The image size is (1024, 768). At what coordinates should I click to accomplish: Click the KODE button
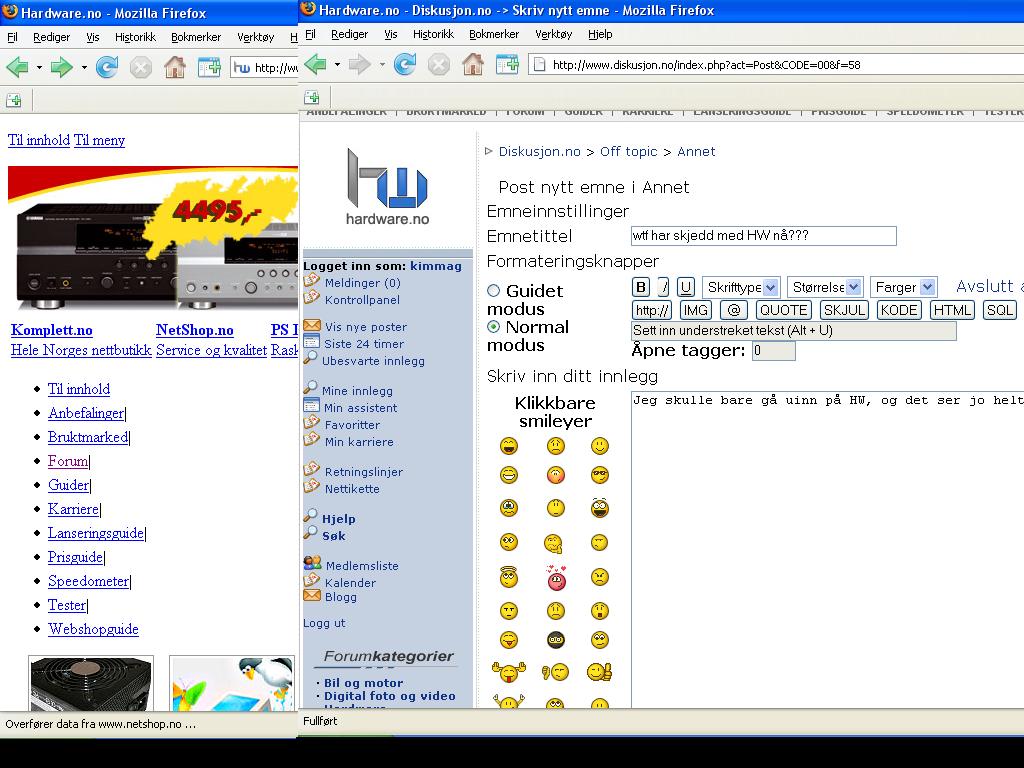[x=899, y=310]
